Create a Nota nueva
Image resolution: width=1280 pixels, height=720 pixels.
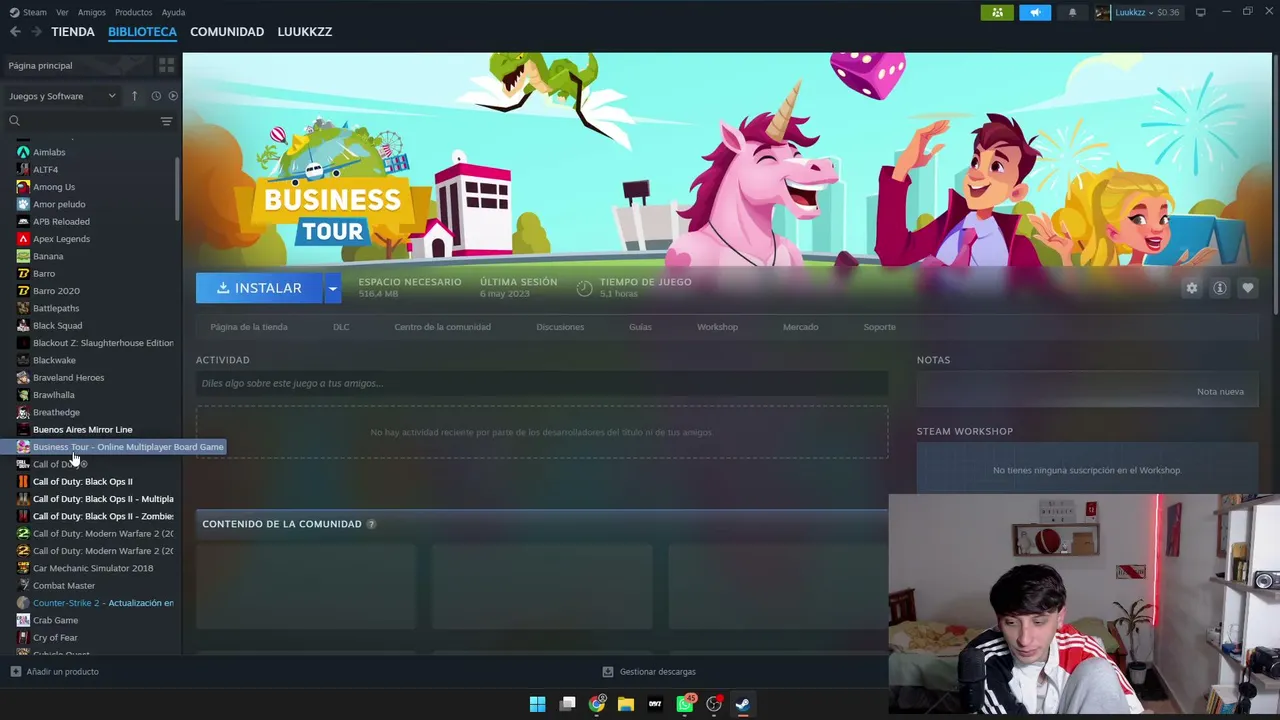point(1220,391)
